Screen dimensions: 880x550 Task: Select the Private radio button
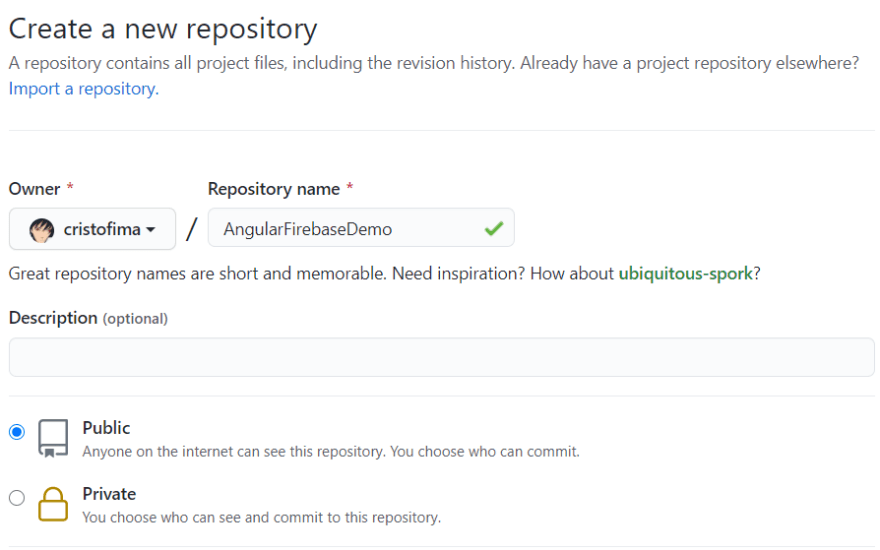[x=17, y=498]
